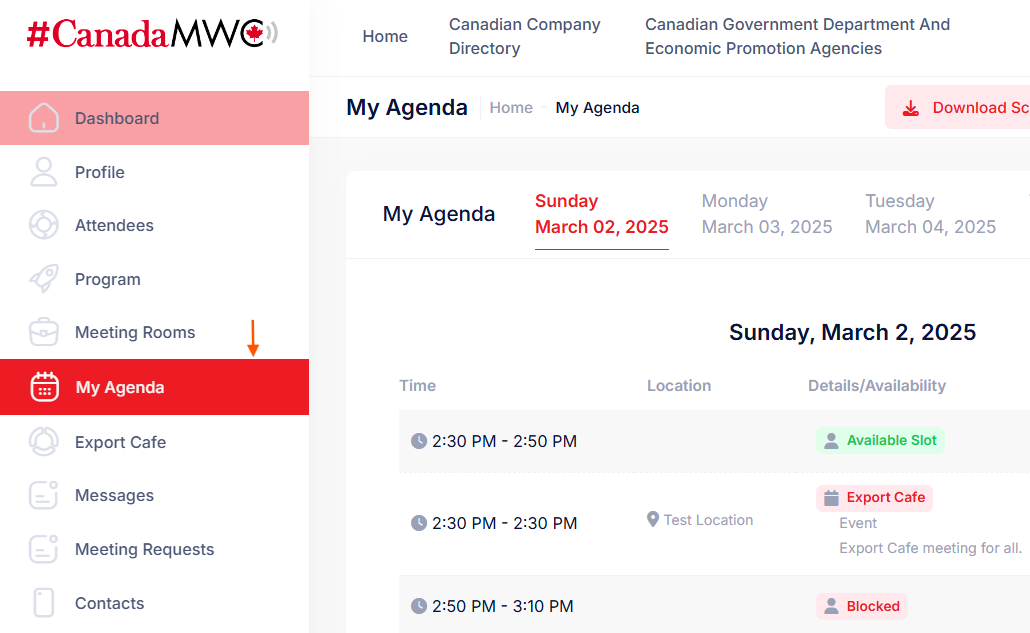Click the Profile person icon
The image size is (1030, 633).
[x=44, y=172]
